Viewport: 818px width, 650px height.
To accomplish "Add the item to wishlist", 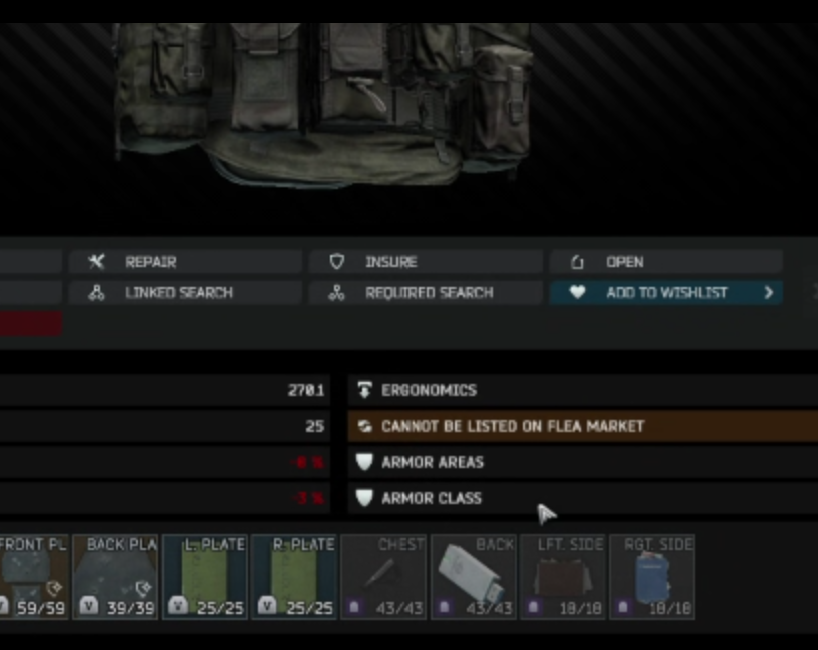I will click(x=666, y=293).
